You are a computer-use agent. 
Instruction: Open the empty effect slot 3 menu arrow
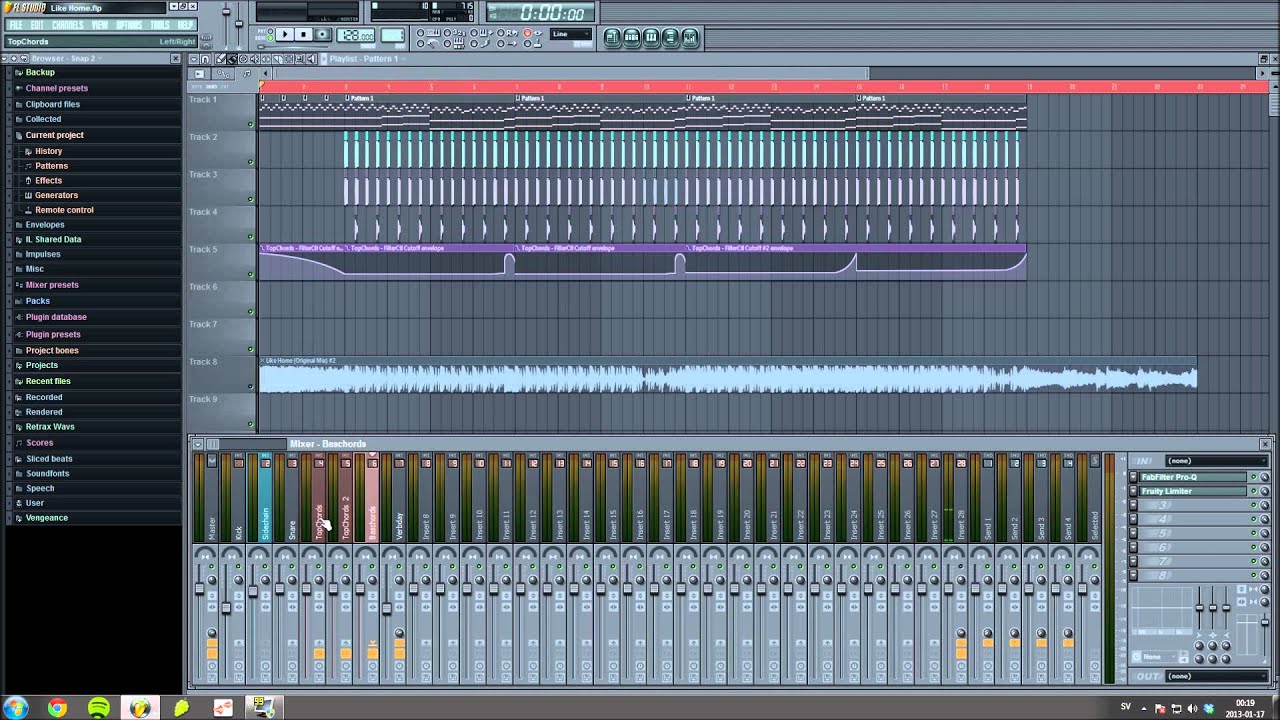(x=1133, y=505)
